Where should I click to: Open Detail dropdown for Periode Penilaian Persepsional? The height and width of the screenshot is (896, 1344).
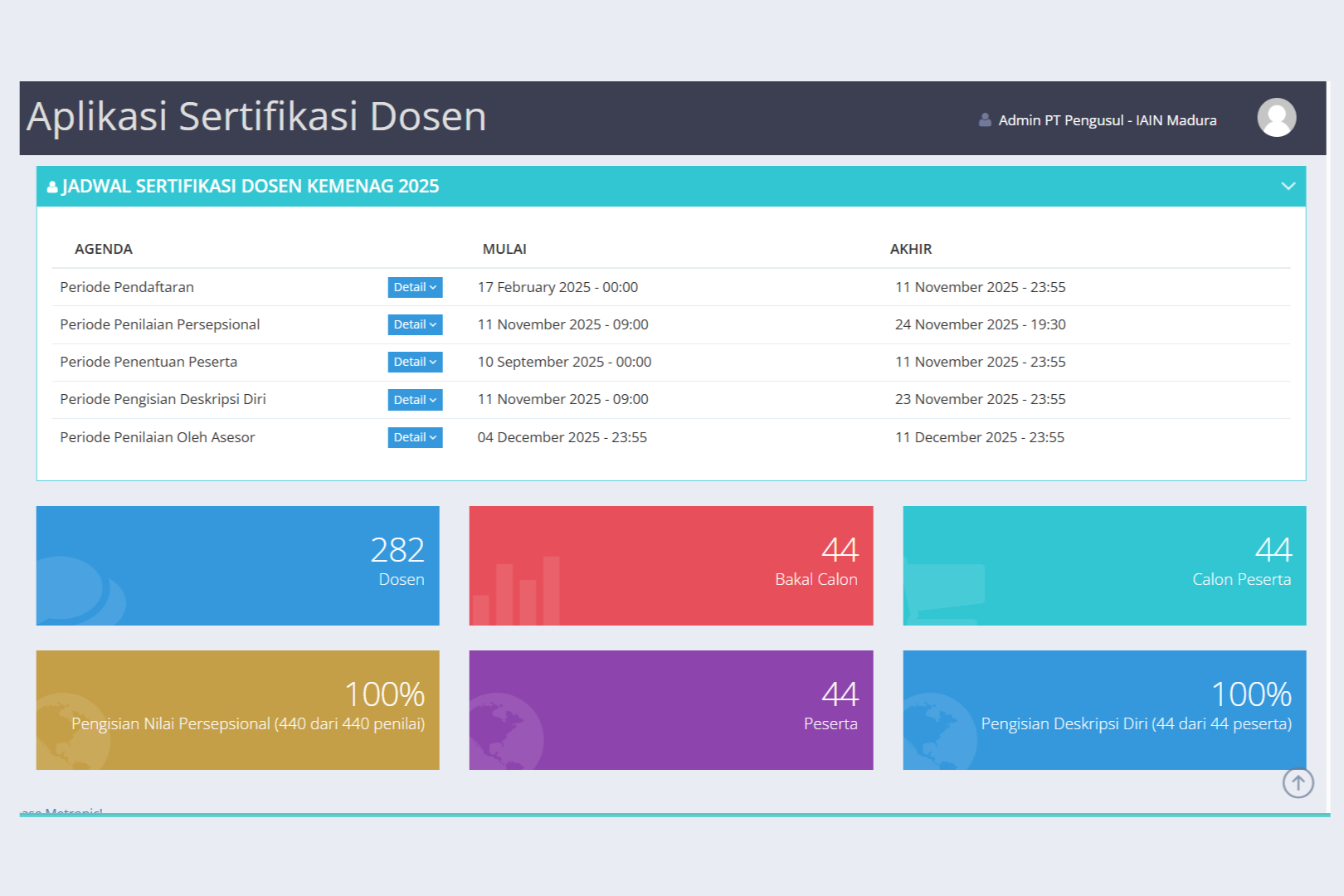(415, 324)
